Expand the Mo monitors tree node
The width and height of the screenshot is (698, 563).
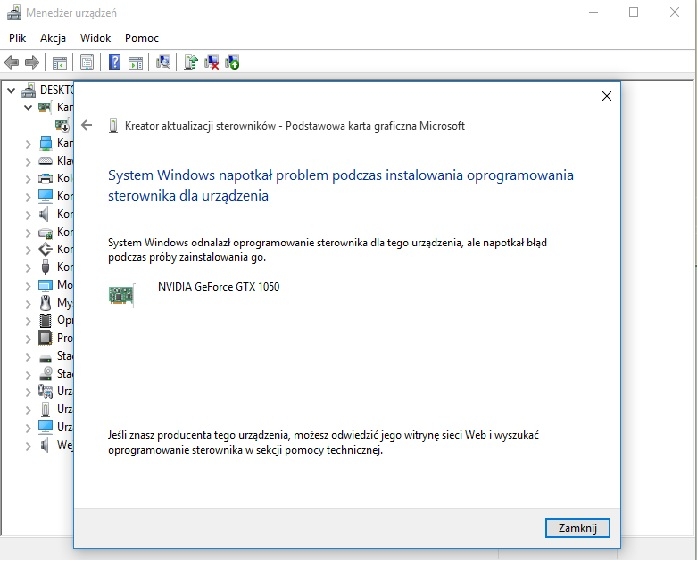pos(28,286)
